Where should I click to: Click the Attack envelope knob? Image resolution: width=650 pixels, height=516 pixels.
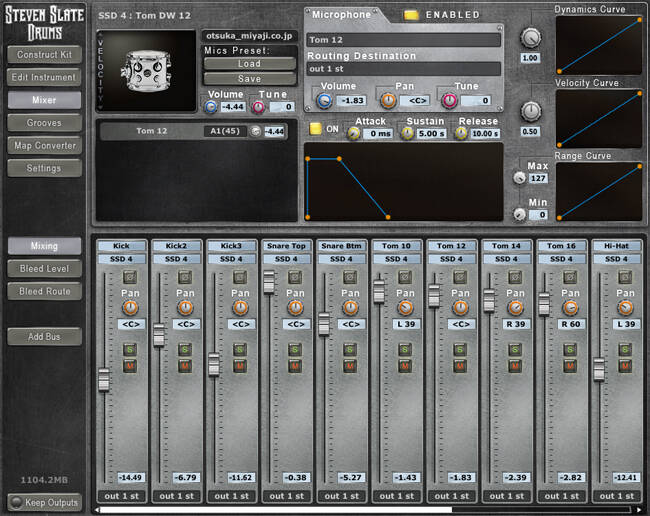(353, 133)
